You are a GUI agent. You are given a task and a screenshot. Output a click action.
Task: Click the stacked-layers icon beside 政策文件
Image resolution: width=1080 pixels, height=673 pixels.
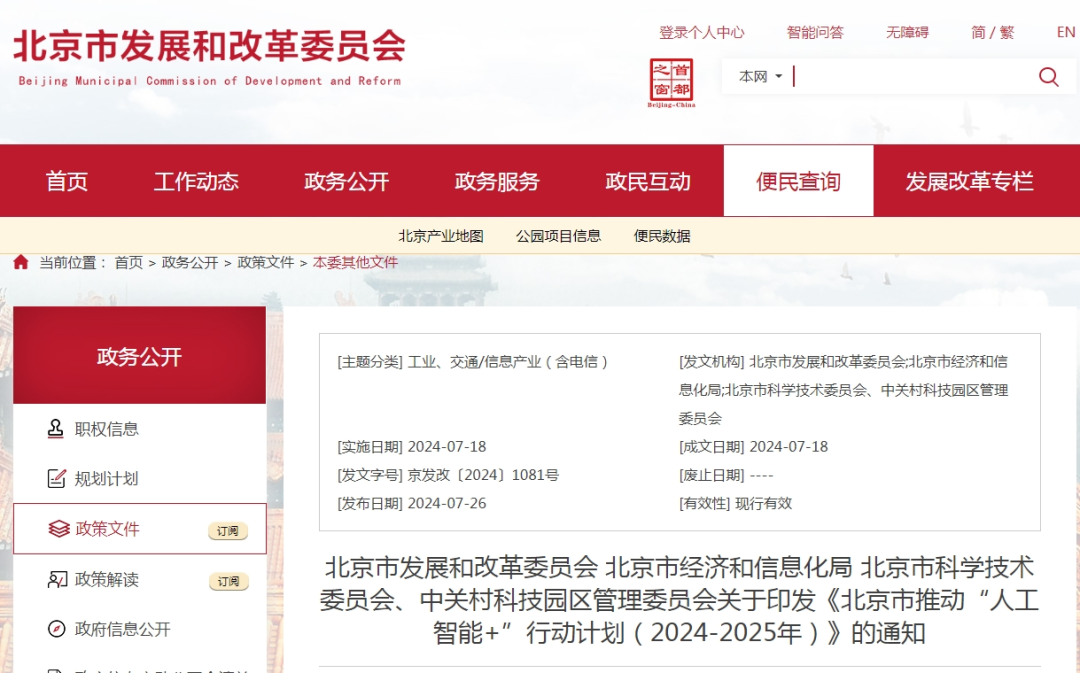coord(54,530)
